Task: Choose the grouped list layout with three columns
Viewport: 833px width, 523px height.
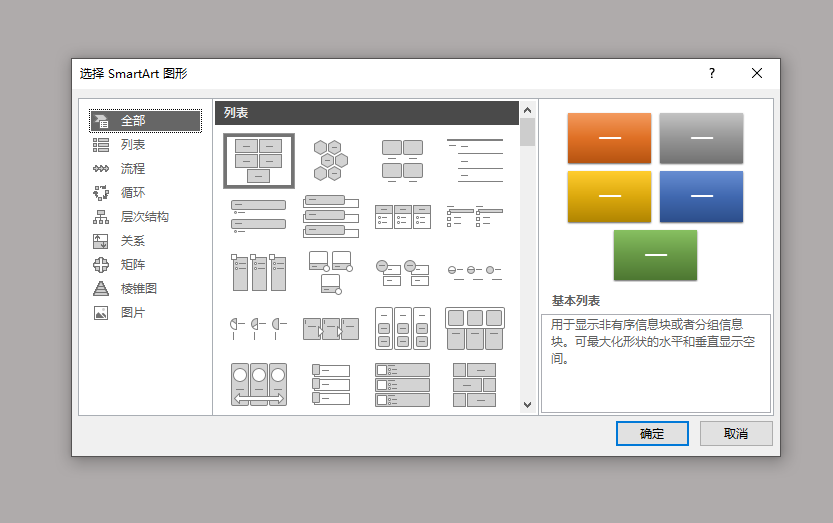Action: coord(403,328)
